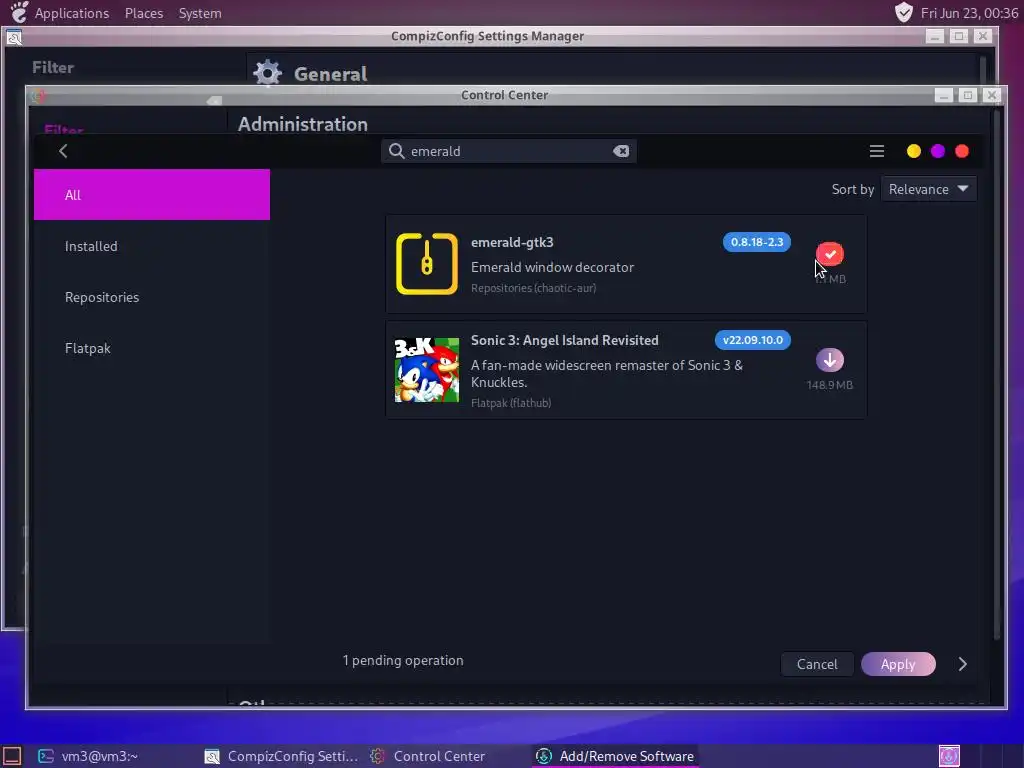The width and height of the screenshot is (1024, 768).
Task: Click the 148.9 MB size label
Action: point(829,385)
